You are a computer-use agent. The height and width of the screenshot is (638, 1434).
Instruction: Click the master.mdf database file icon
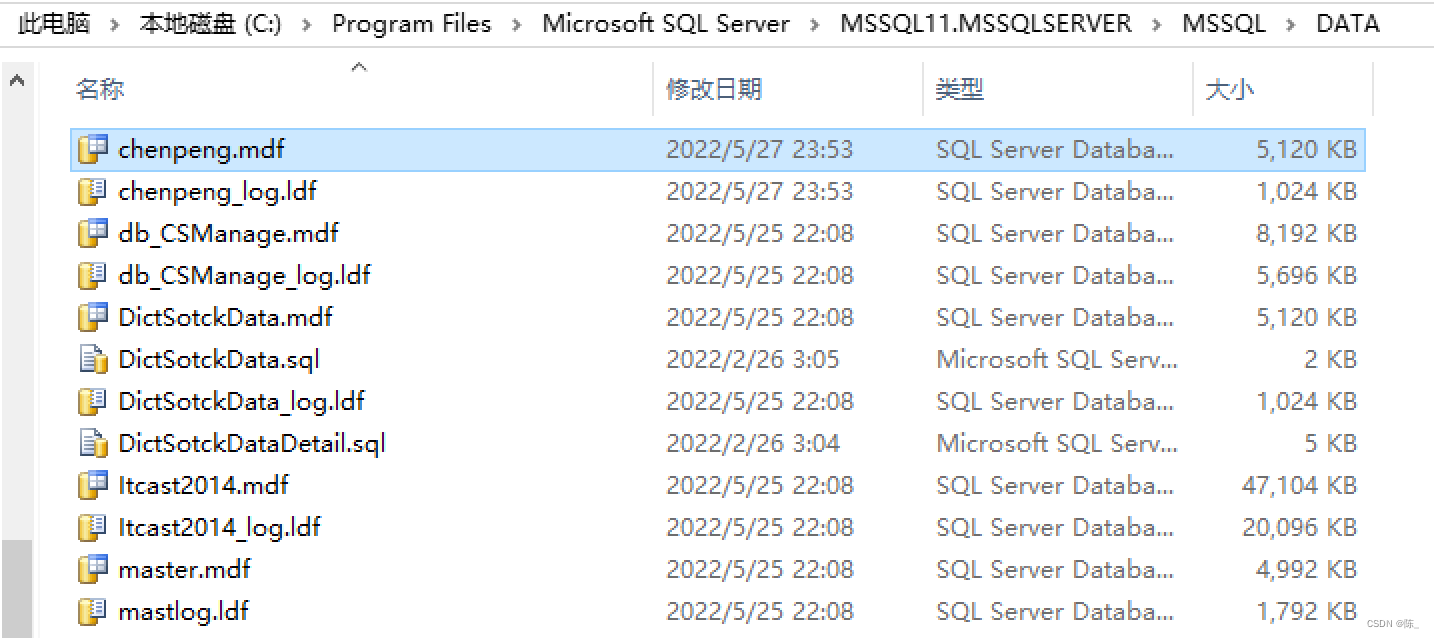[x=93, y=569]
